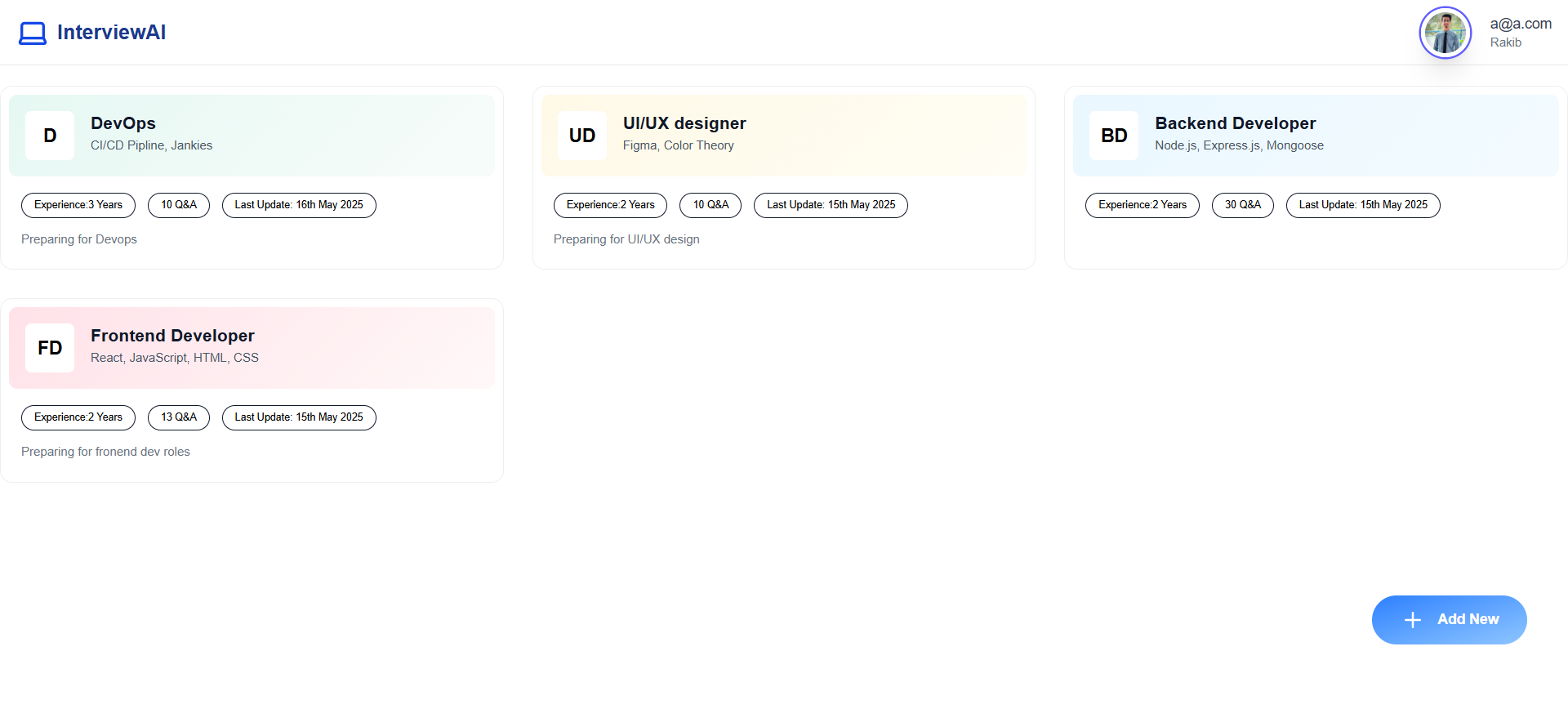Click 'Preparing for fronend dev roles' description
Image resolution: width=1568 pixels, height=709 pixels.
105,452
